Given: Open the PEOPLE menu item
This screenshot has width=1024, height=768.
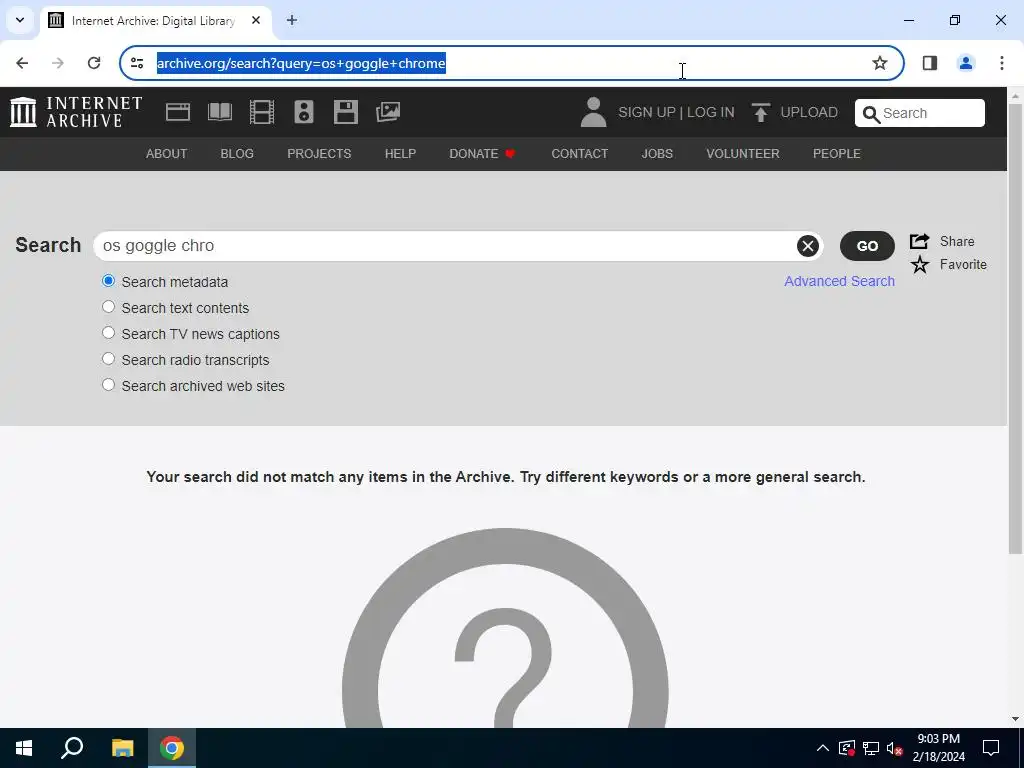Looking at the screenshot, I should [837, 153].
